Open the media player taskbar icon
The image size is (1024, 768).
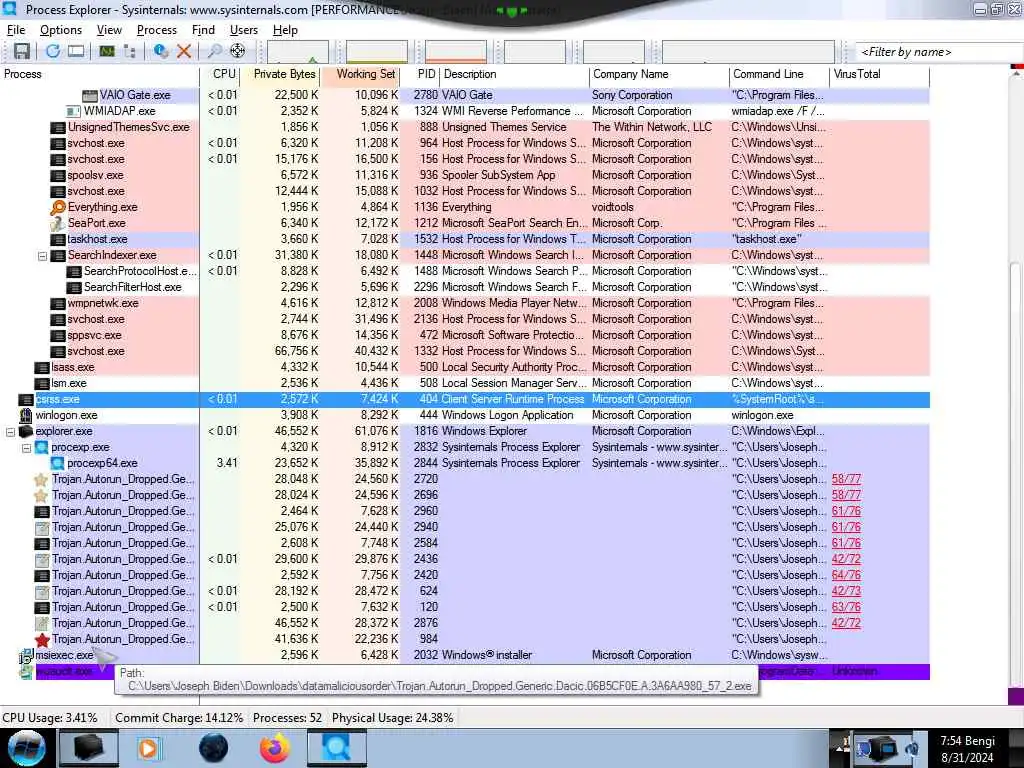click(x=148, y=748)
